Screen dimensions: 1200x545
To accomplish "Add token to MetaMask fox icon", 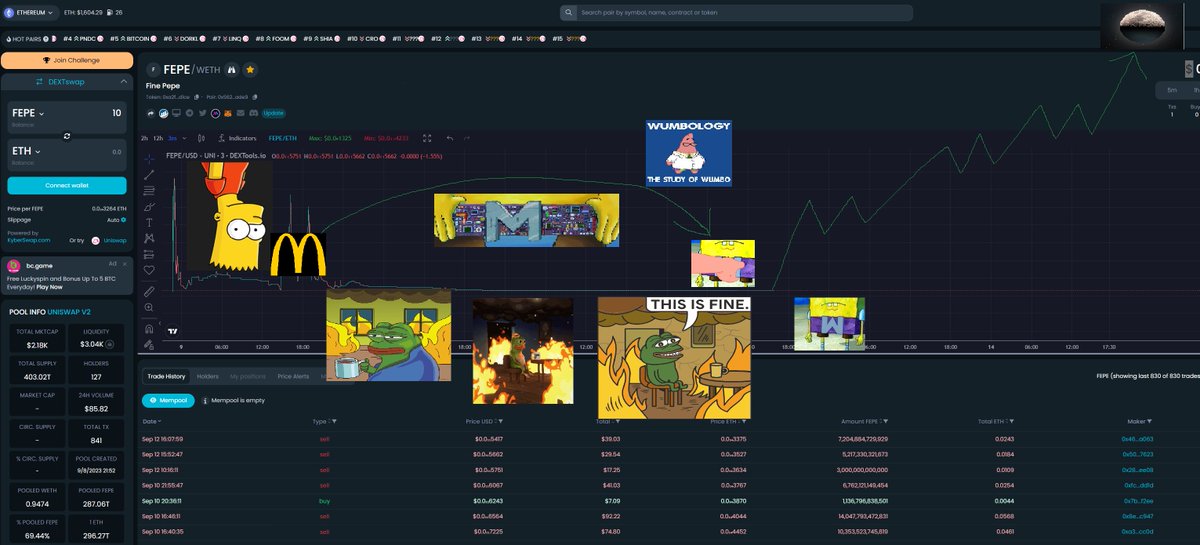I will click(228, 113).
